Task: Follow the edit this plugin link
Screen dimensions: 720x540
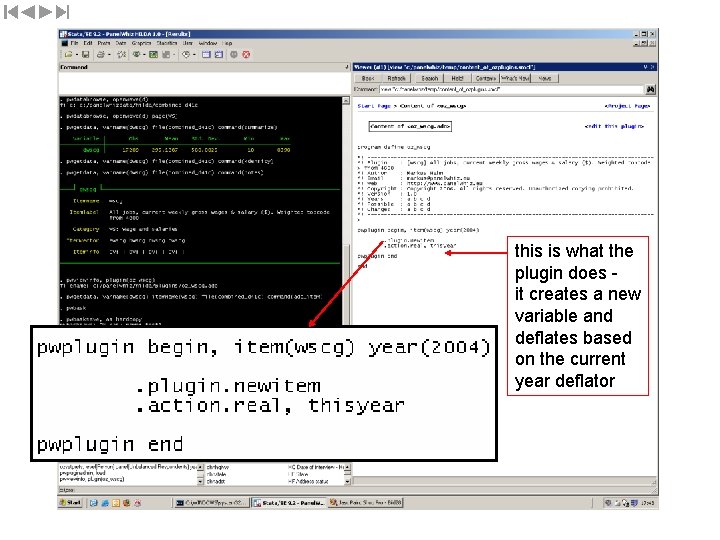Action: [614, 126]
